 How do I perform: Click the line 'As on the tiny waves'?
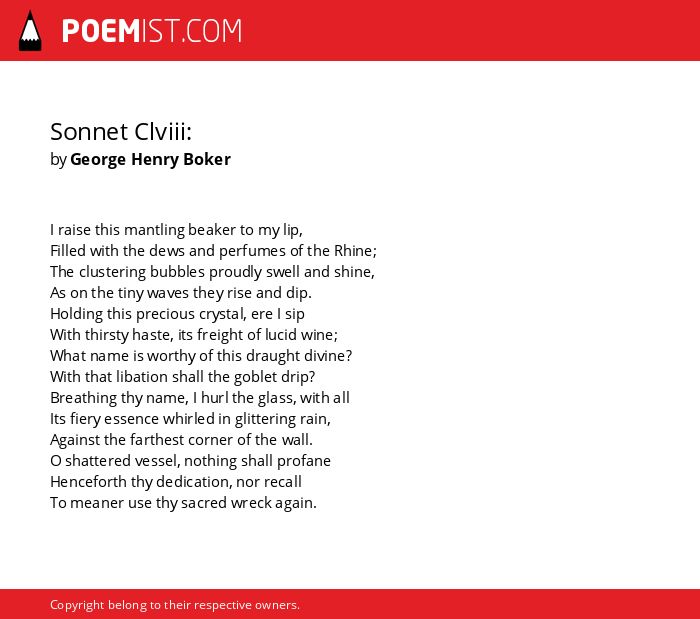(x=181, y=293)
